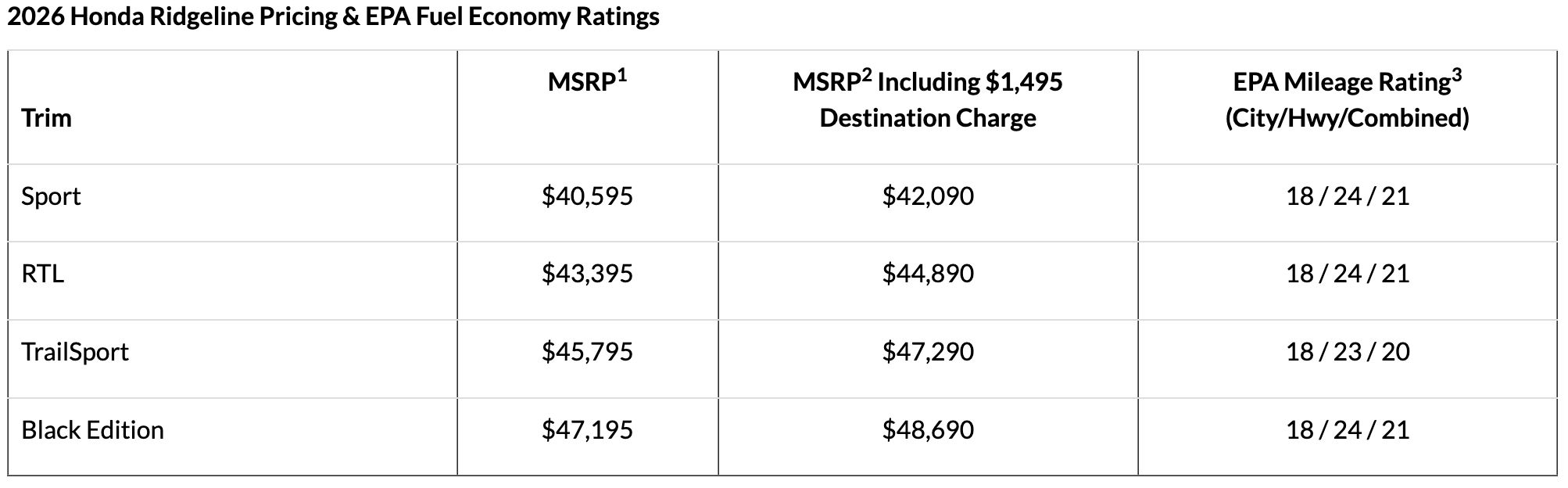
Task: Click the $45,795 TrailSport MSRP value
Action: 588,352
